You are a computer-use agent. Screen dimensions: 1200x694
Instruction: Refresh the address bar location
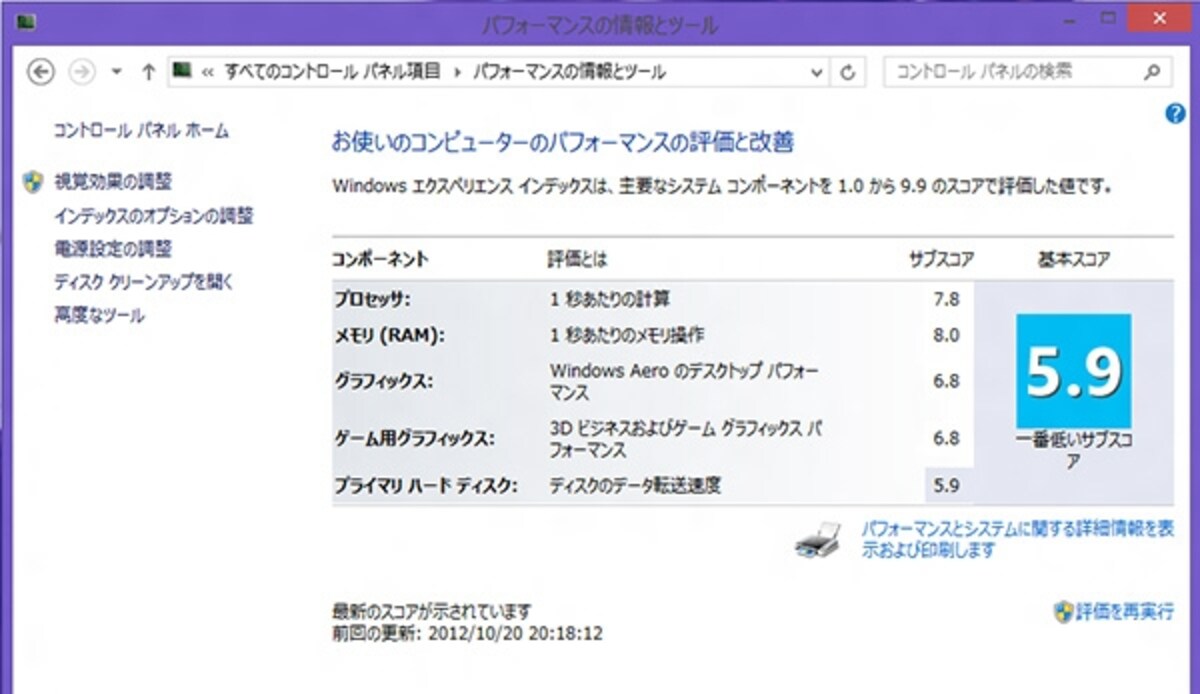tap(849, 72)
